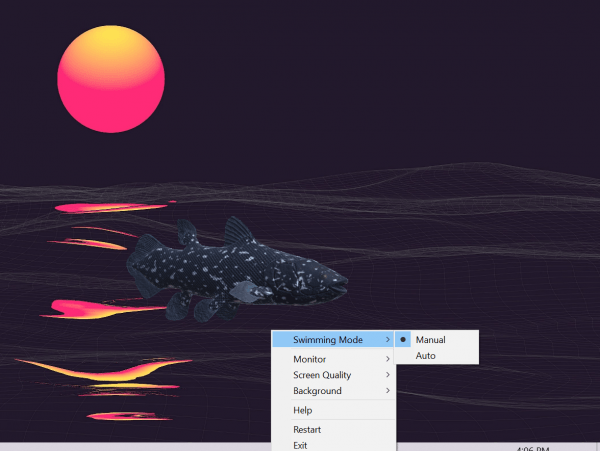Click the bullet marker beside Manual
600x451 pixels.
(x=404, y=340)
